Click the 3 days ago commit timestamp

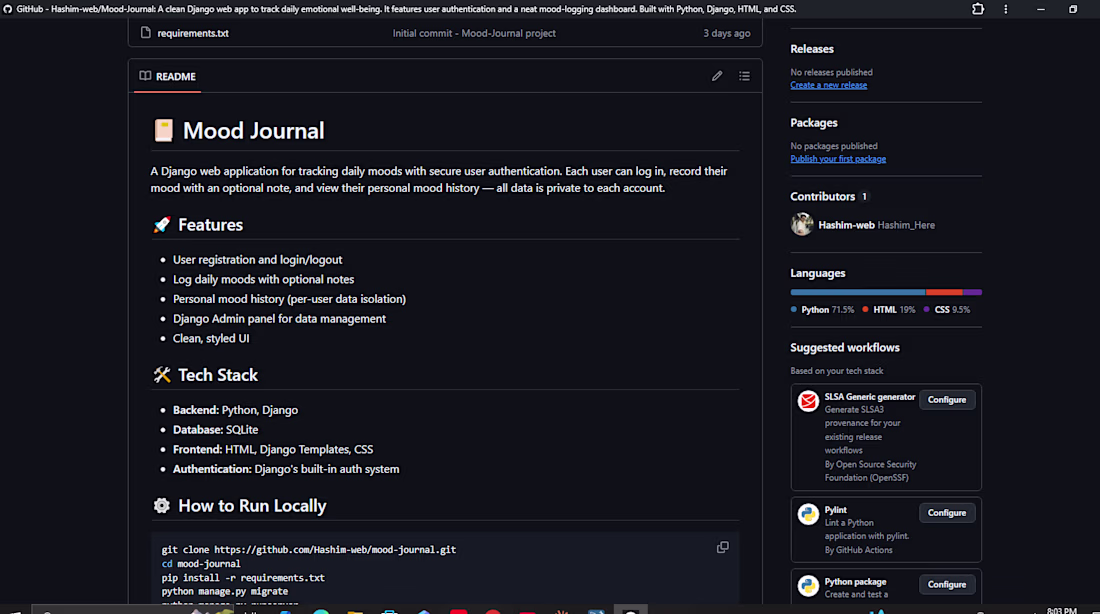coord(727,33)
